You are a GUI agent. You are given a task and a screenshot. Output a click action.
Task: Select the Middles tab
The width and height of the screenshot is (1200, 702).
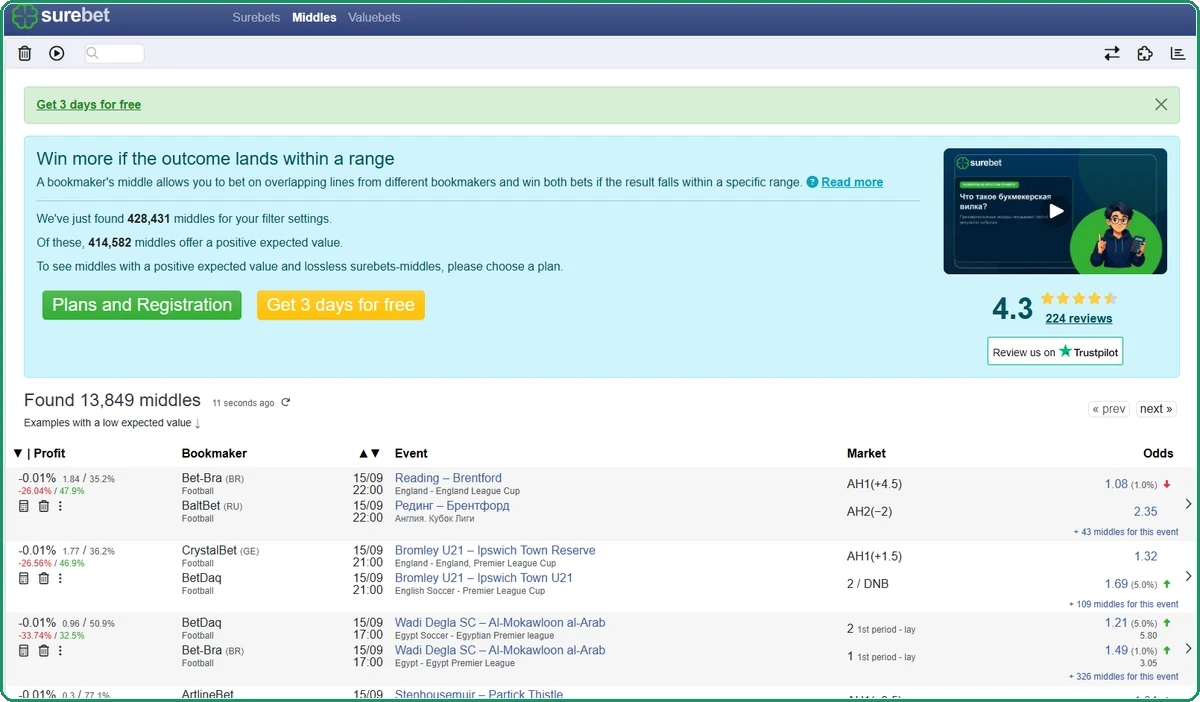[x=314, y=17]
